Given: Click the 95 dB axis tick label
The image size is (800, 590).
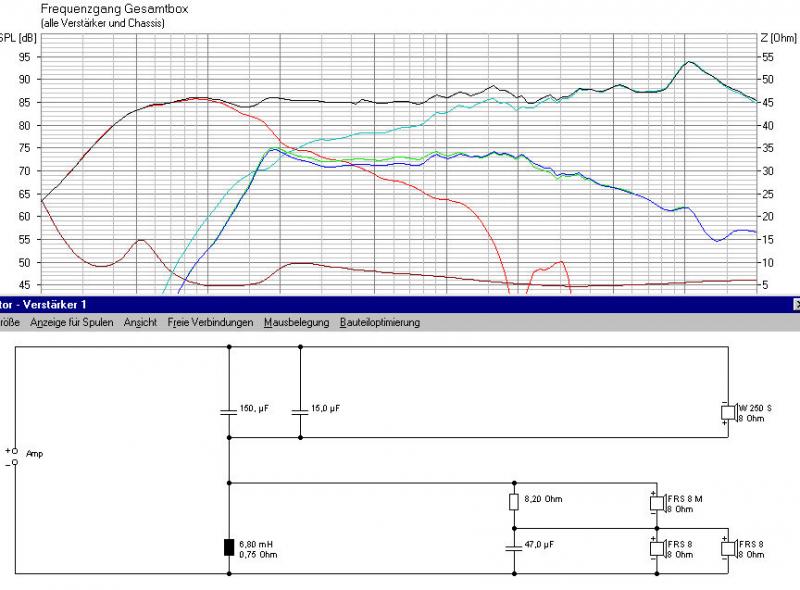Looking at the screenshot, I should pos(24,57).
